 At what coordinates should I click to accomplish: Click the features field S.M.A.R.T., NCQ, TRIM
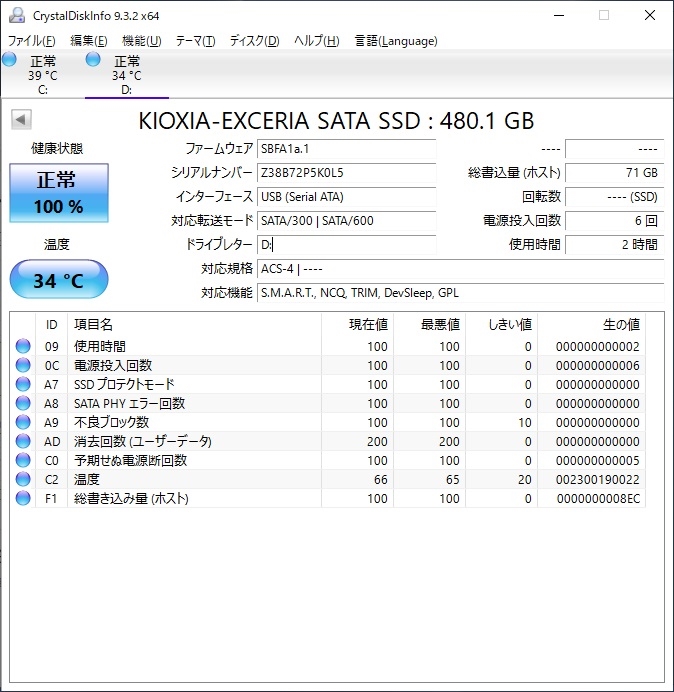tap(461, 293)
